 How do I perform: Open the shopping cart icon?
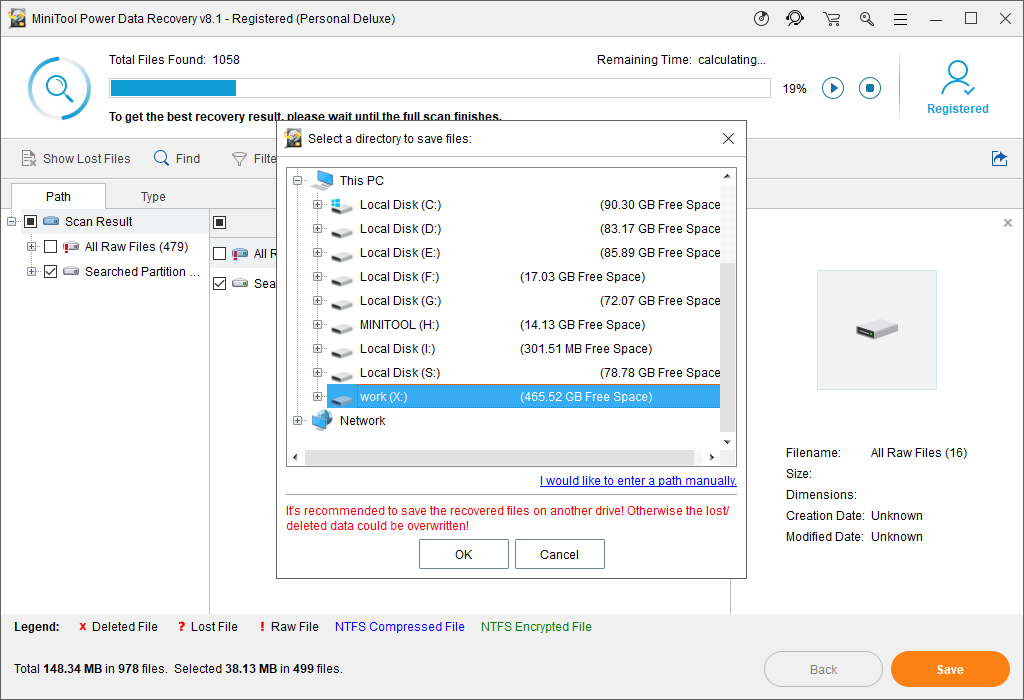(831, 19)
